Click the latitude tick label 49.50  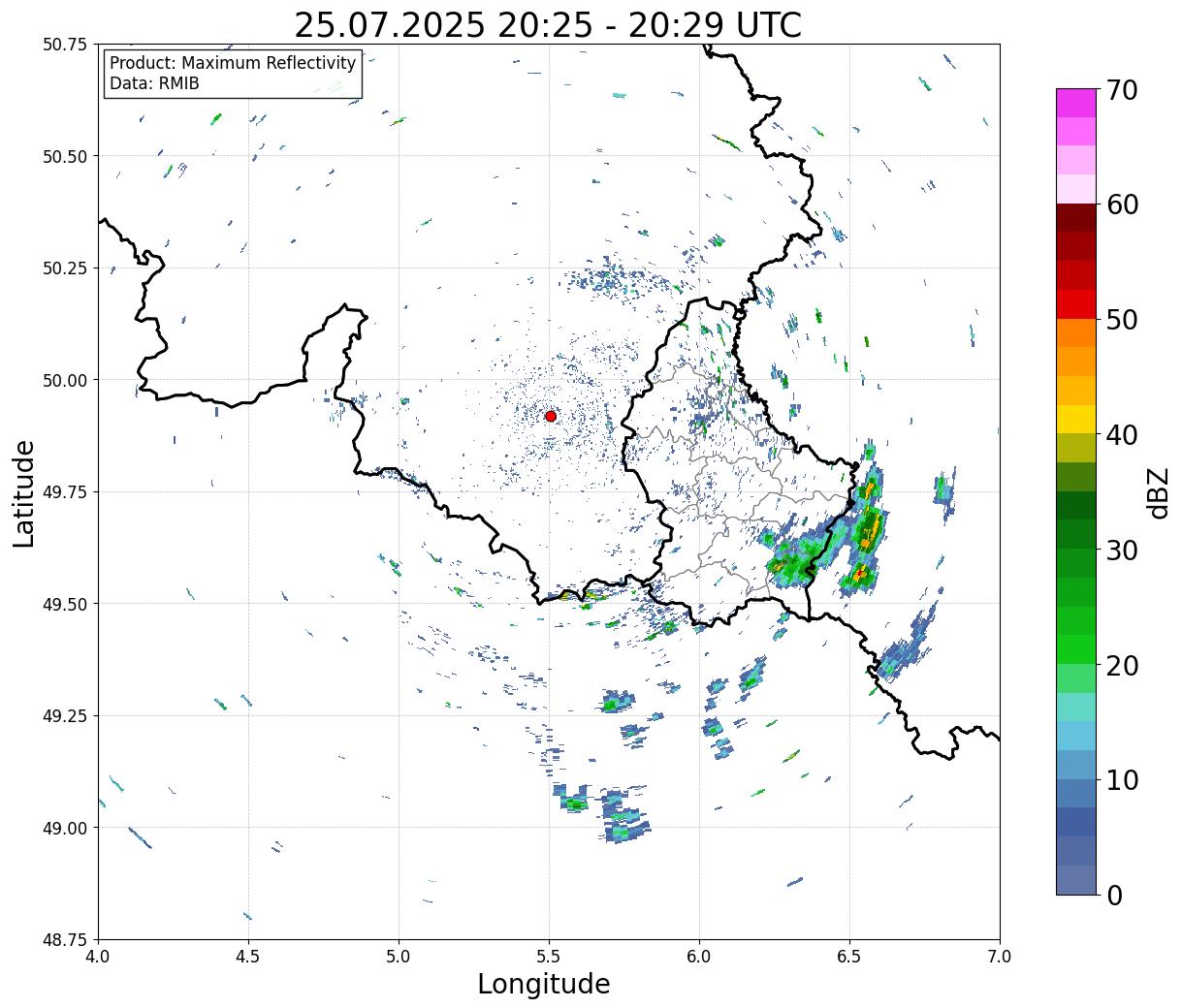click(x=65, y=604)
